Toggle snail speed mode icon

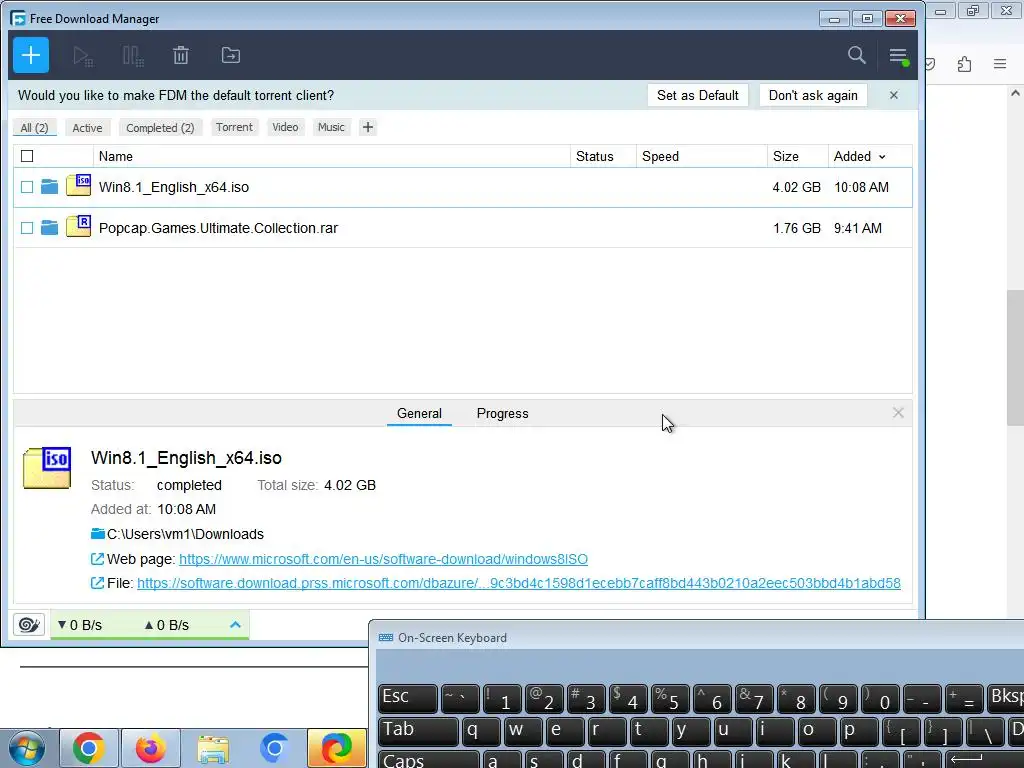pos(29,625)
